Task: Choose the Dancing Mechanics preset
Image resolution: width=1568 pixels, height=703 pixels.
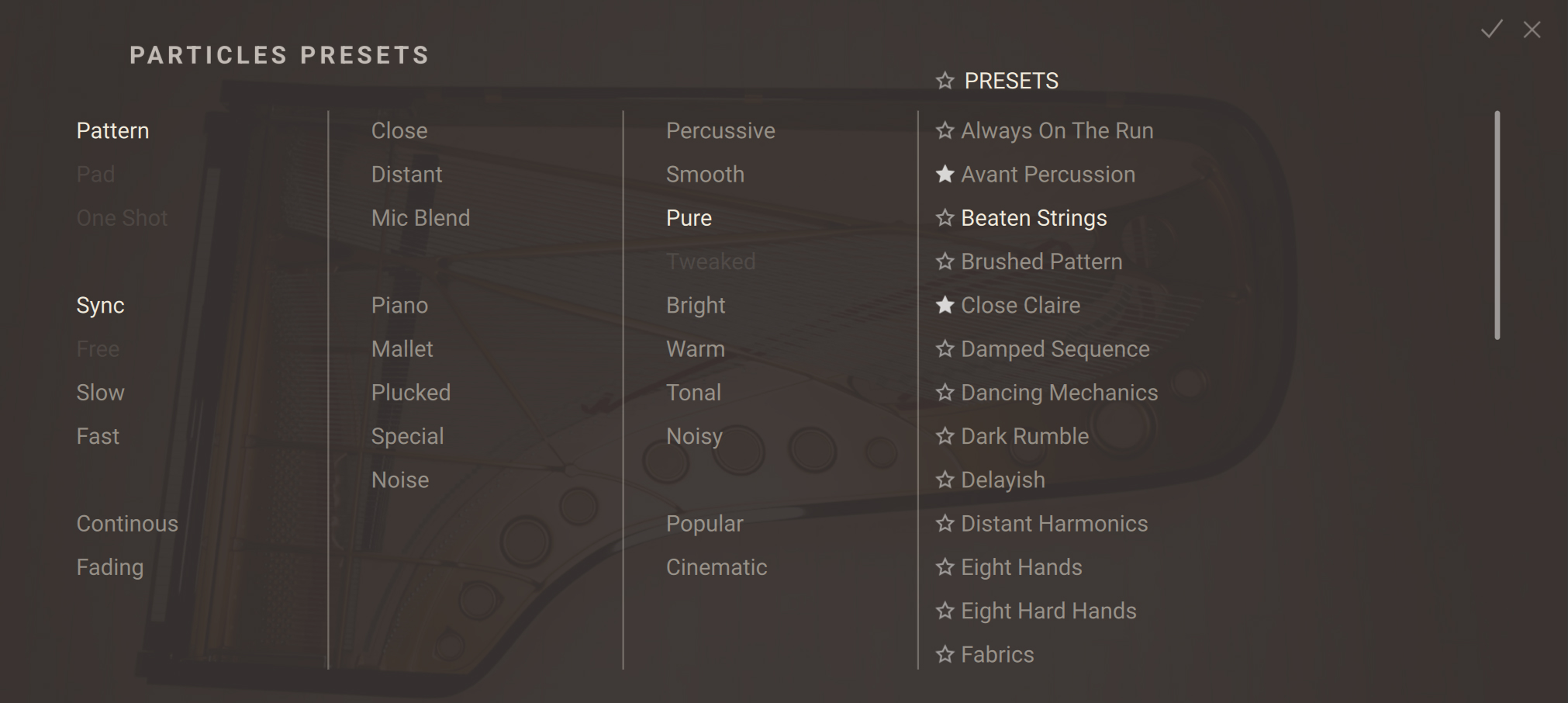Action: [1059, 393]
